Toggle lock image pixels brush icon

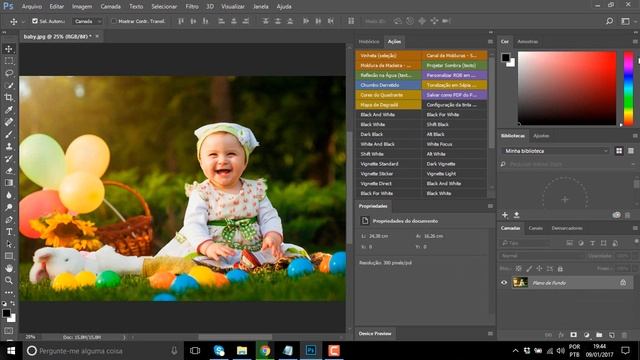point(529,269)
